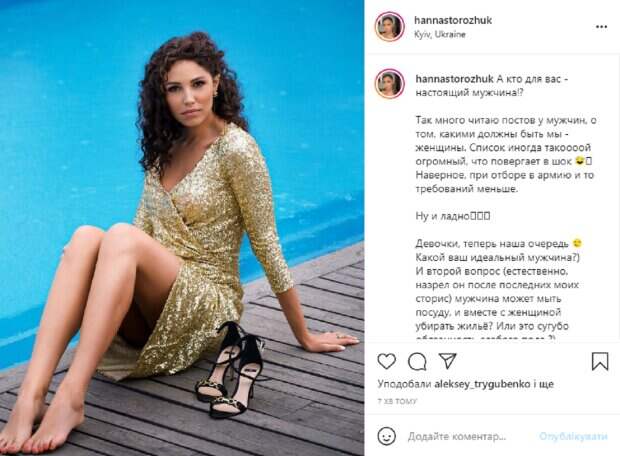Focus the 'Додайте коментар' comment field
The height and width of the screenshot is (456, 620).
[457, 436]
